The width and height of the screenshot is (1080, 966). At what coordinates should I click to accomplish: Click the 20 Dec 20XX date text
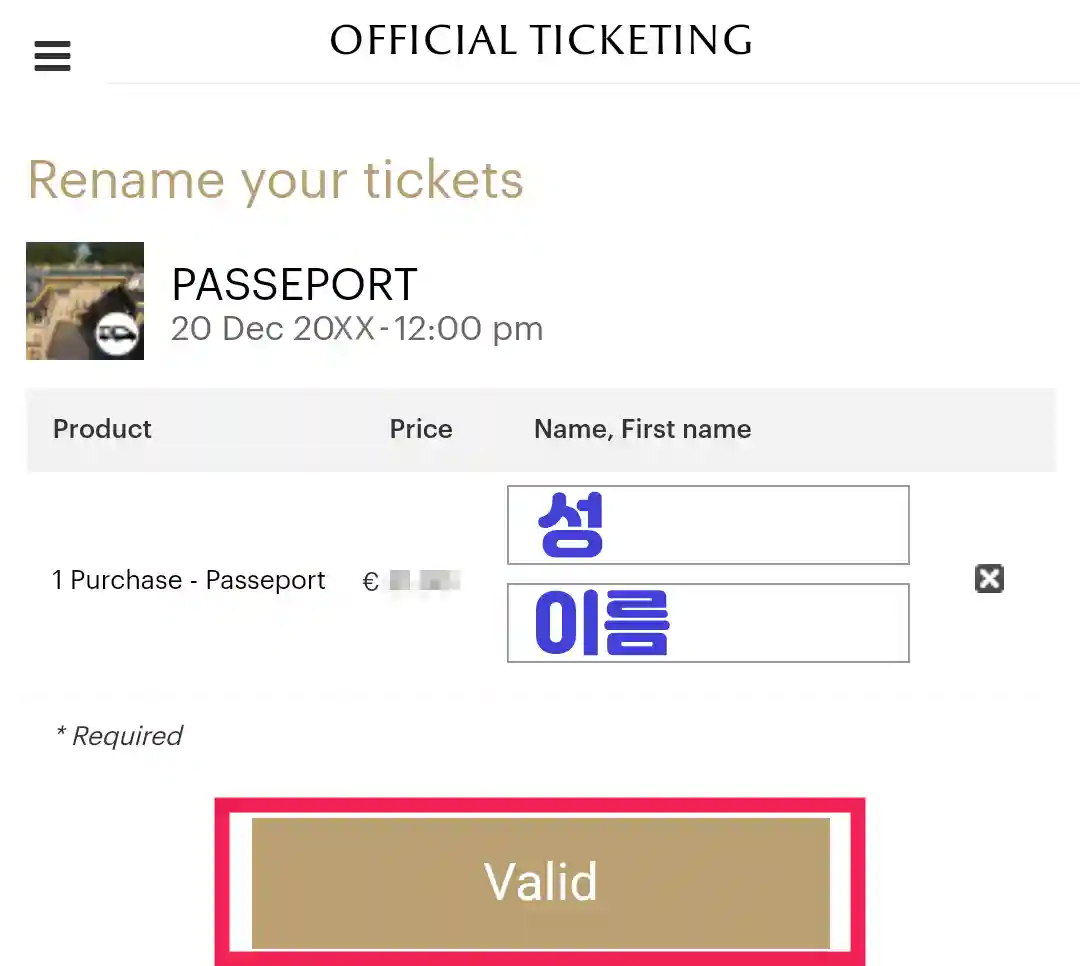pos(272,329)
